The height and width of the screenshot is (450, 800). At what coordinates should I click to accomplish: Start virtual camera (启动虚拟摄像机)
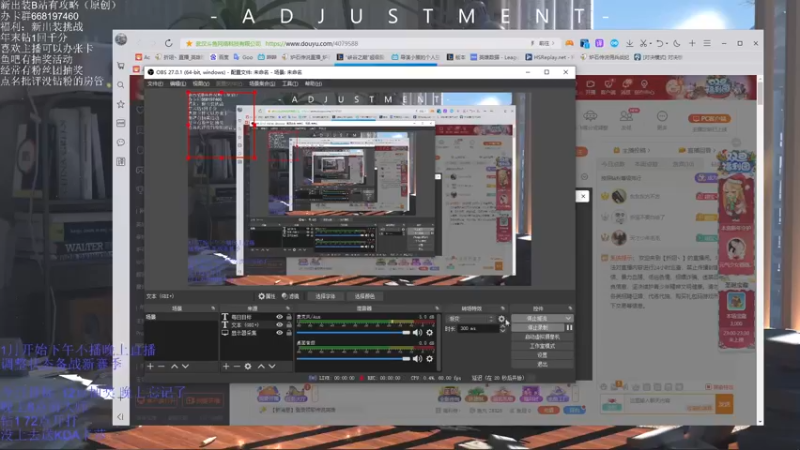542,337
